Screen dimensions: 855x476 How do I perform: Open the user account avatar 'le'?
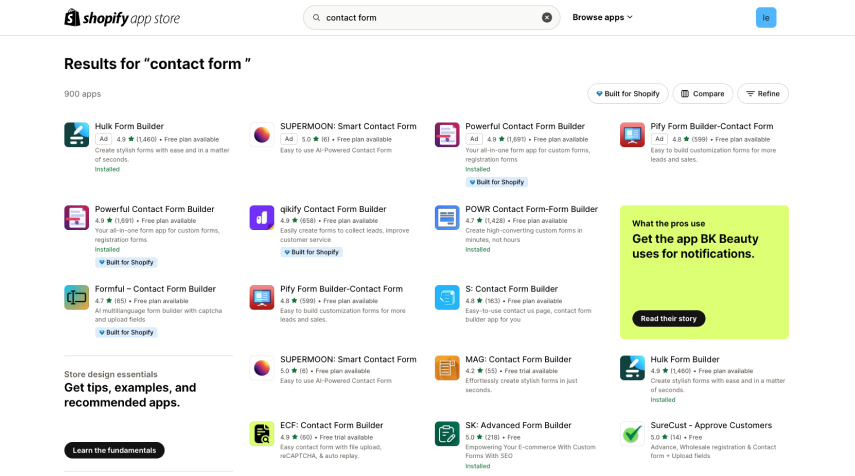point(766,17)
